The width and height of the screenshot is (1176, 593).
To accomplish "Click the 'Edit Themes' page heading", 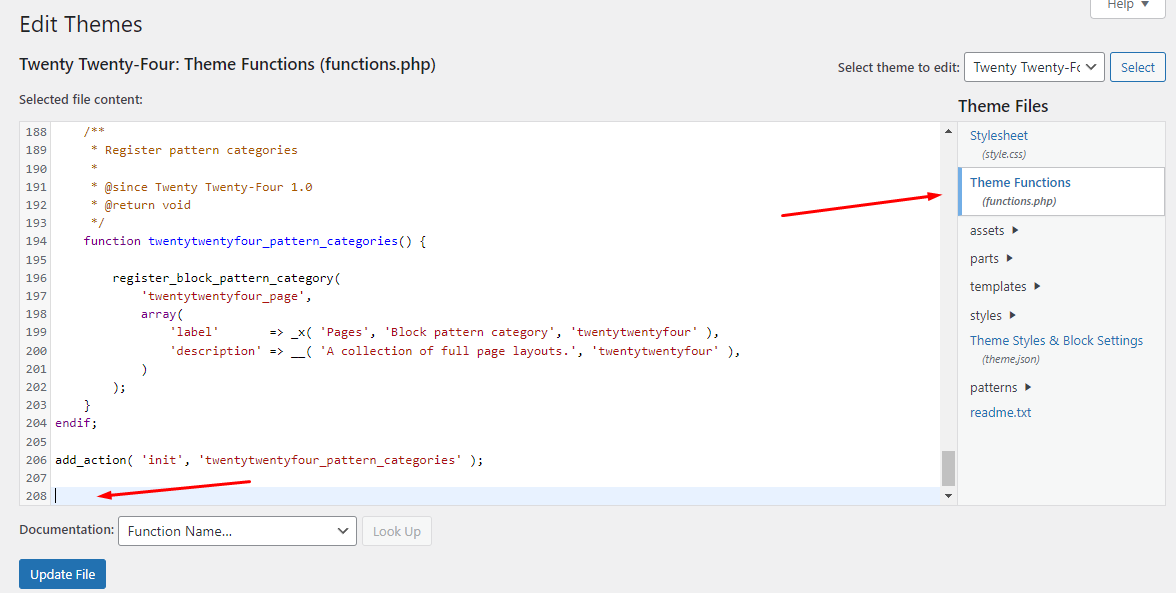I will (x=81, y=24).
